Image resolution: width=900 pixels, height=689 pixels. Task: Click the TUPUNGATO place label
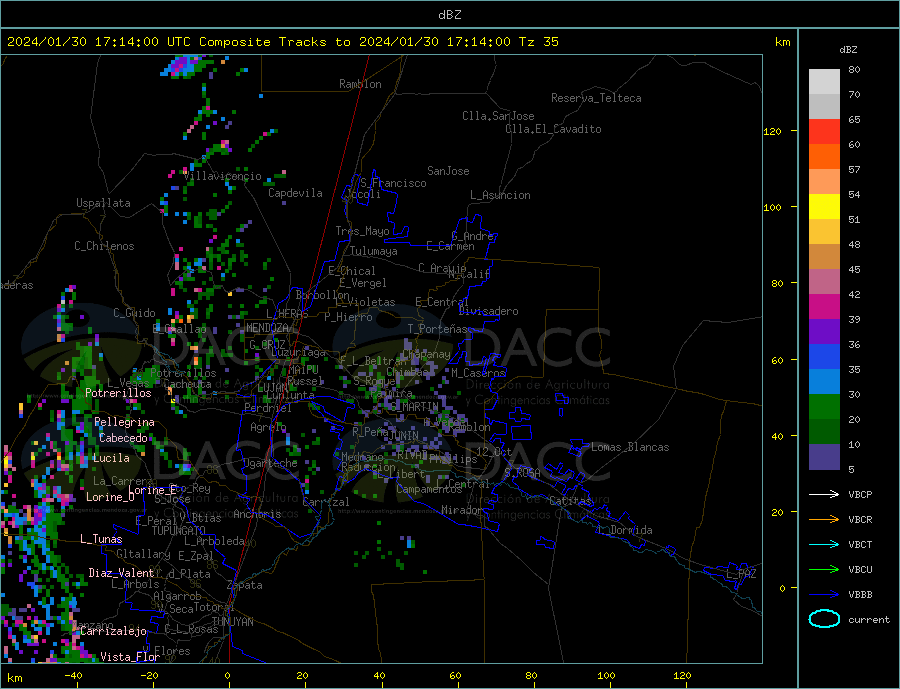tap(179, 531)
